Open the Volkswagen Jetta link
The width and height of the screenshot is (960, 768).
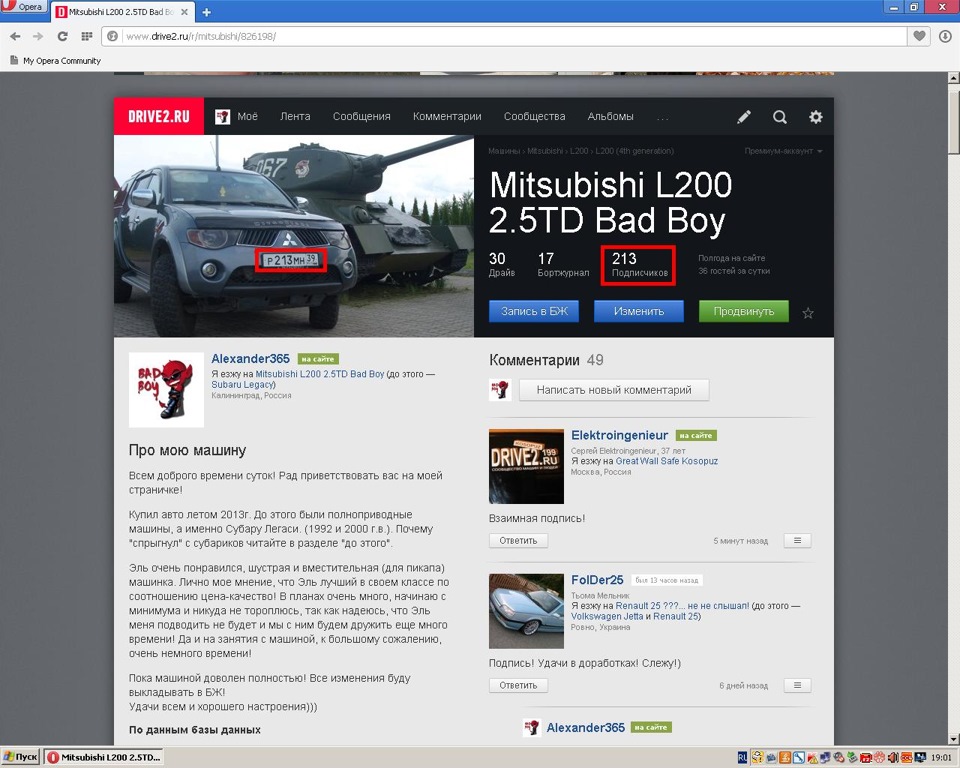click(x=607, y=616)
